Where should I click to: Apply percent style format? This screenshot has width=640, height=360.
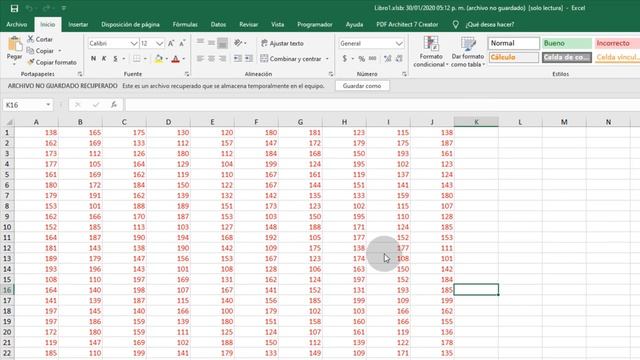click(362, 59)
